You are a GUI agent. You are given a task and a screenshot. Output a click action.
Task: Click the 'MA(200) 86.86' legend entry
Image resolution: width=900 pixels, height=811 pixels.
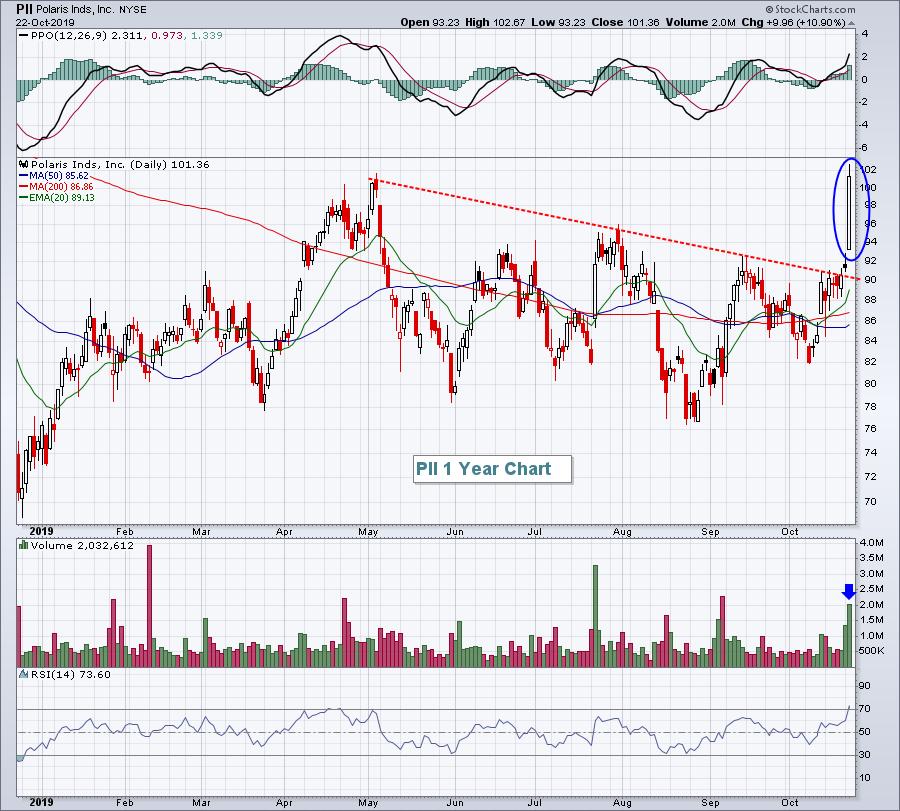(61, 187)
